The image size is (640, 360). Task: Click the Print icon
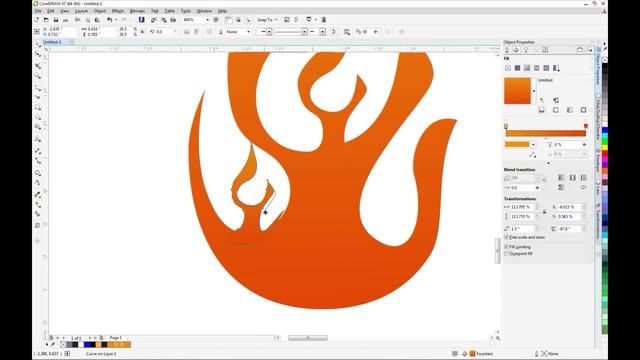[x=65, y=20]
